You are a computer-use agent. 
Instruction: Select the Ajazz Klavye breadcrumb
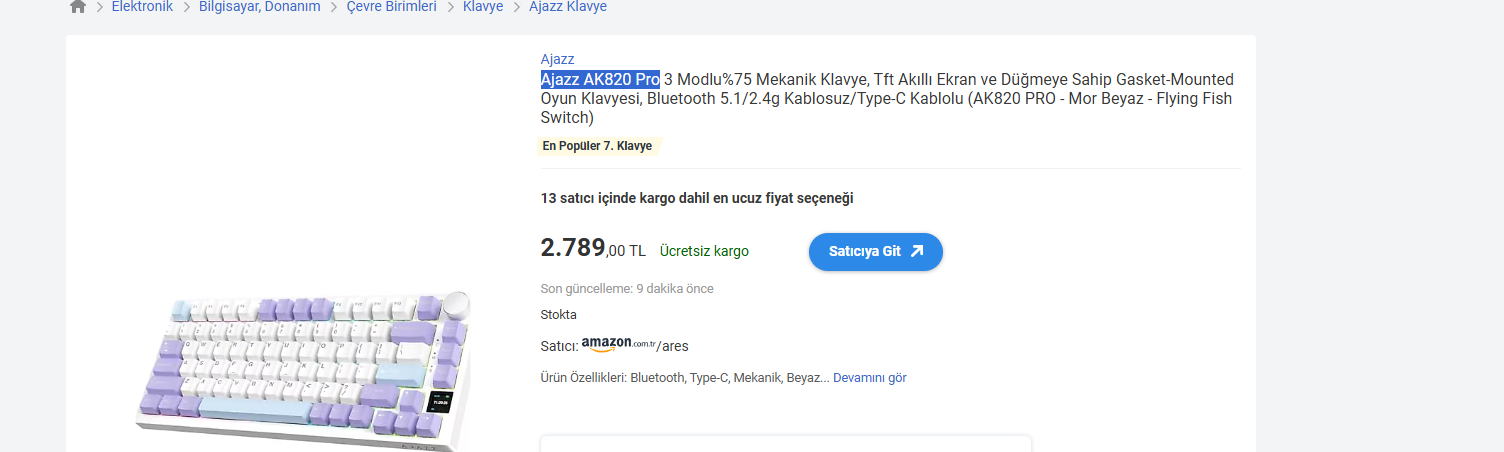[x=567, y=7]
